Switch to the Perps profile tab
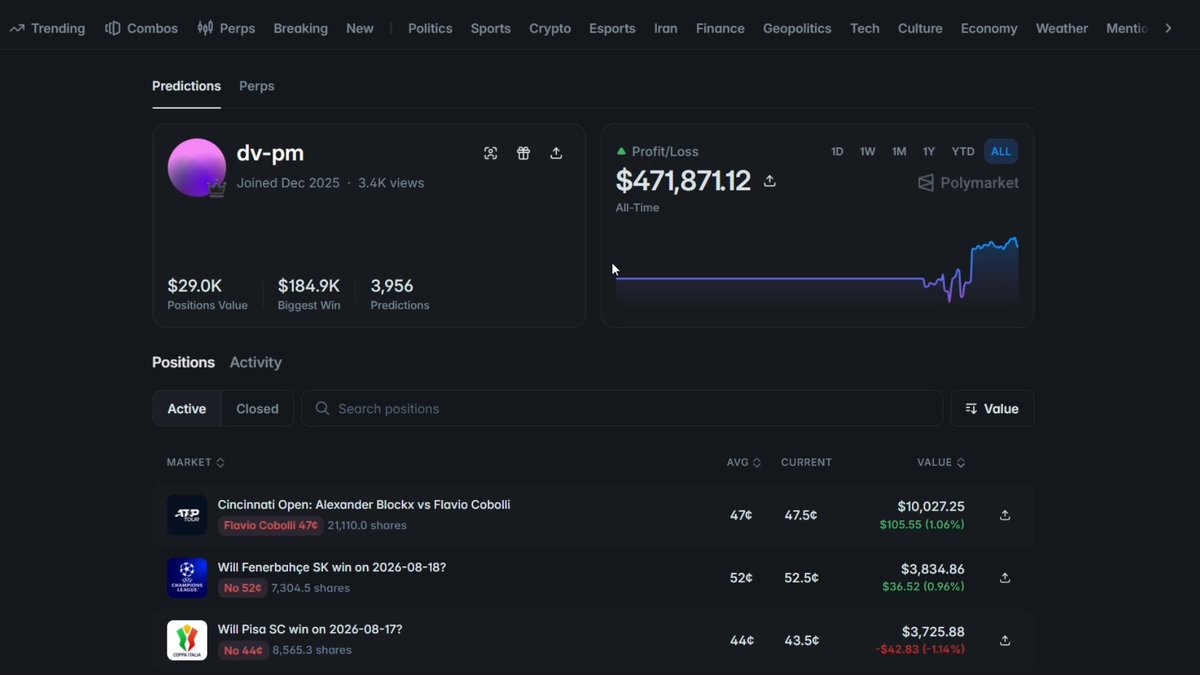Screen dimensions: 1200x675 pos(257,86)
